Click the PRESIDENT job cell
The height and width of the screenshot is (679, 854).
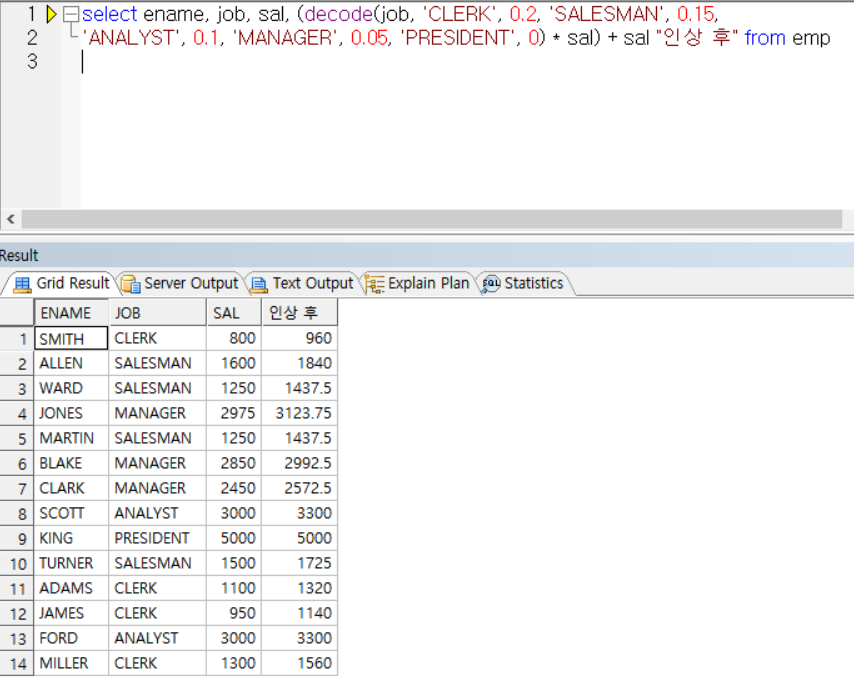pos(157,539)
